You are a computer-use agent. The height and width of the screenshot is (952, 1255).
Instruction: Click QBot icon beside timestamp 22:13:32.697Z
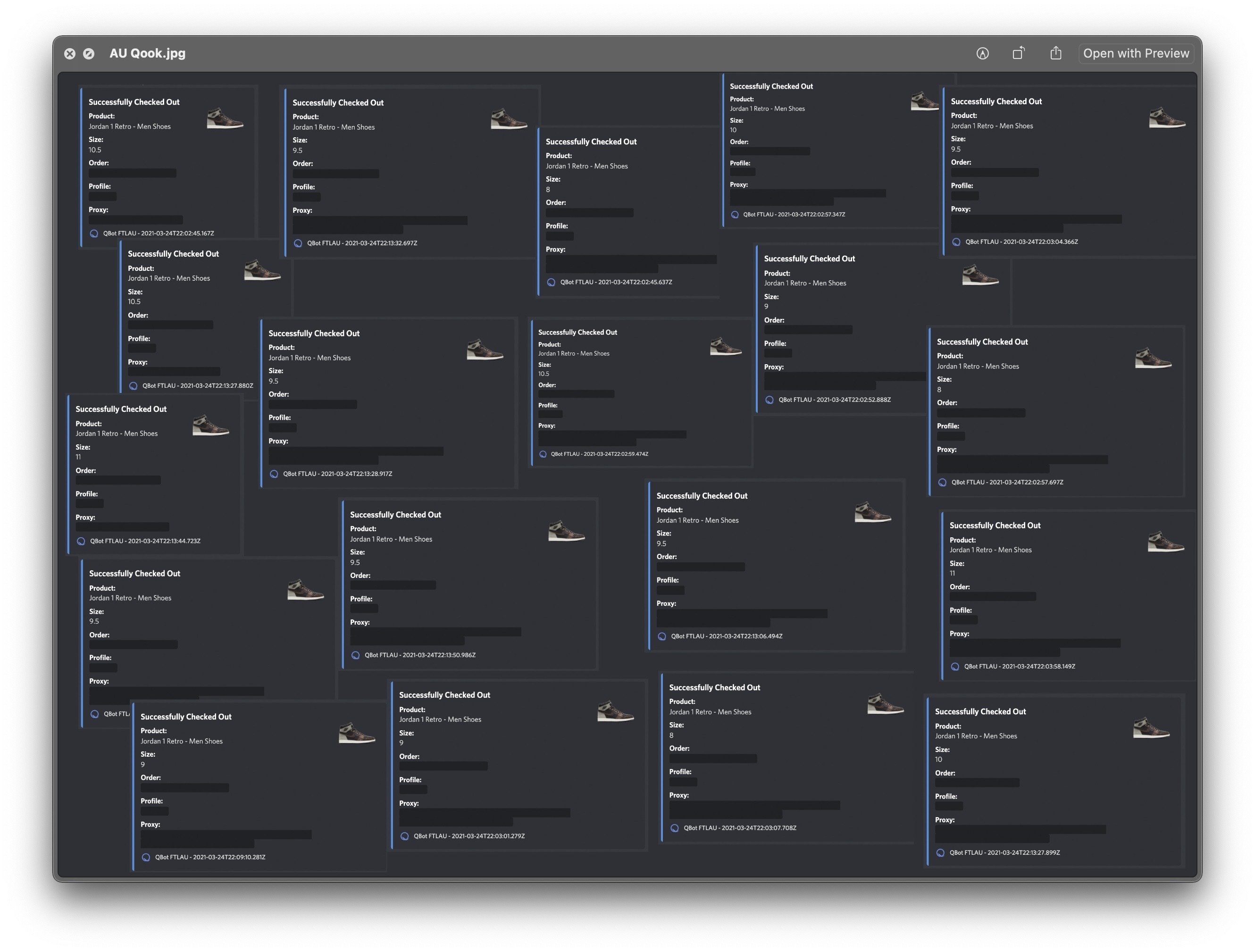point(298,243)
